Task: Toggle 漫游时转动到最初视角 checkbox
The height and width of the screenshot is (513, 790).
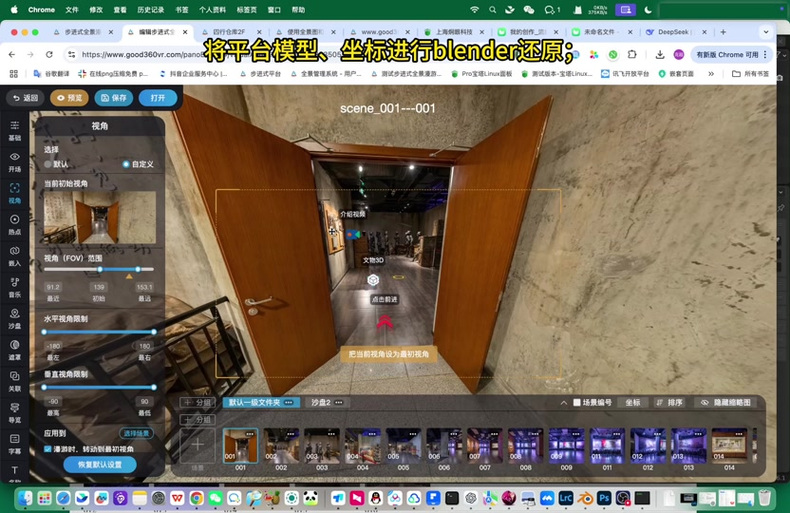Action: 47,448
